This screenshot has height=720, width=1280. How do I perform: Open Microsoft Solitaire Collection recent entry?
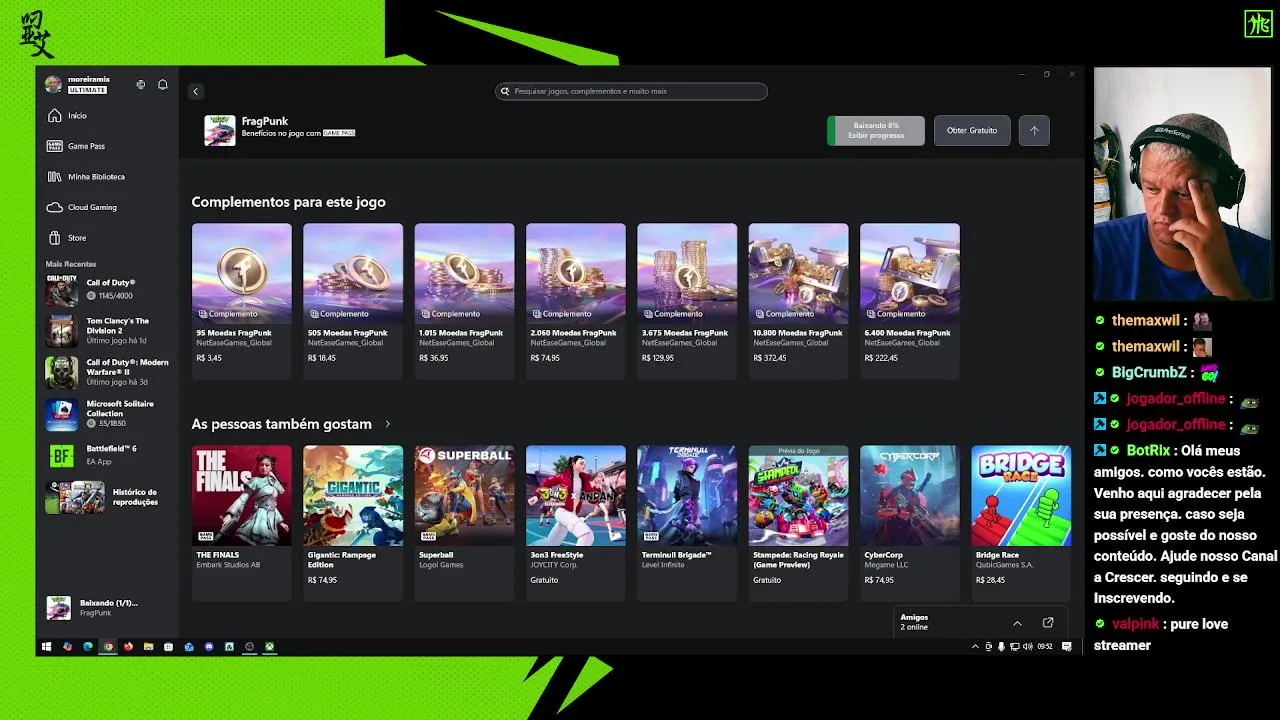point(108,413)
